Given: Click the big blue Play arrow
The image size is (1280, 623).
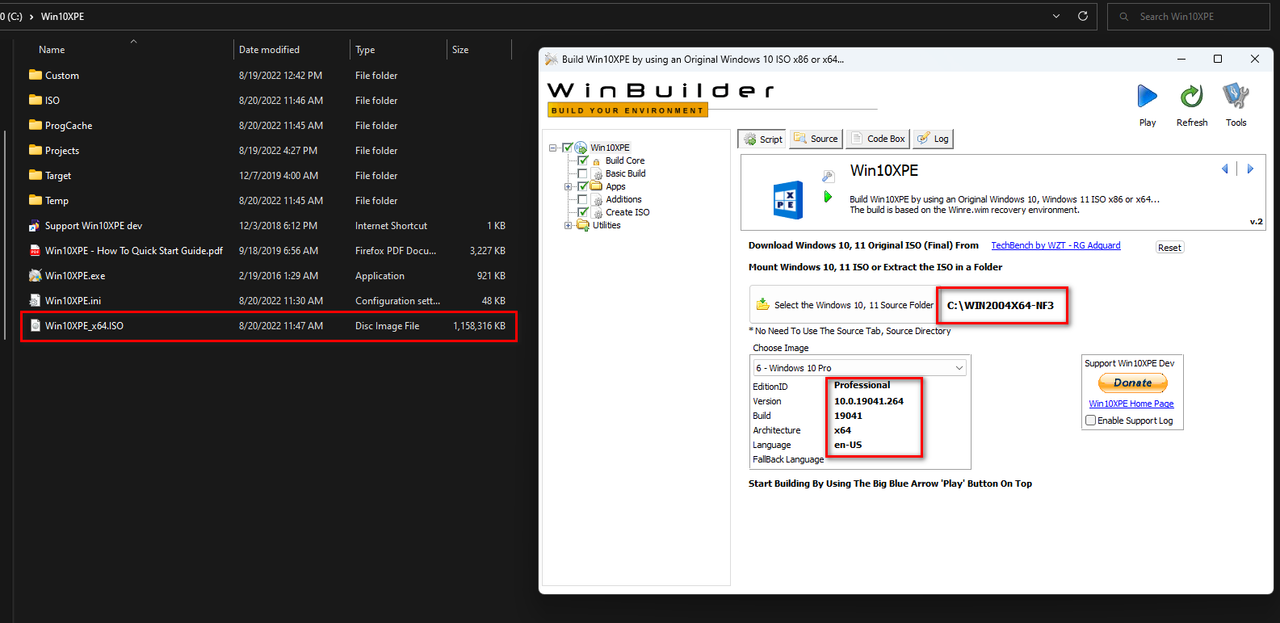Looking at the screenshot, I should point(1147,96).
